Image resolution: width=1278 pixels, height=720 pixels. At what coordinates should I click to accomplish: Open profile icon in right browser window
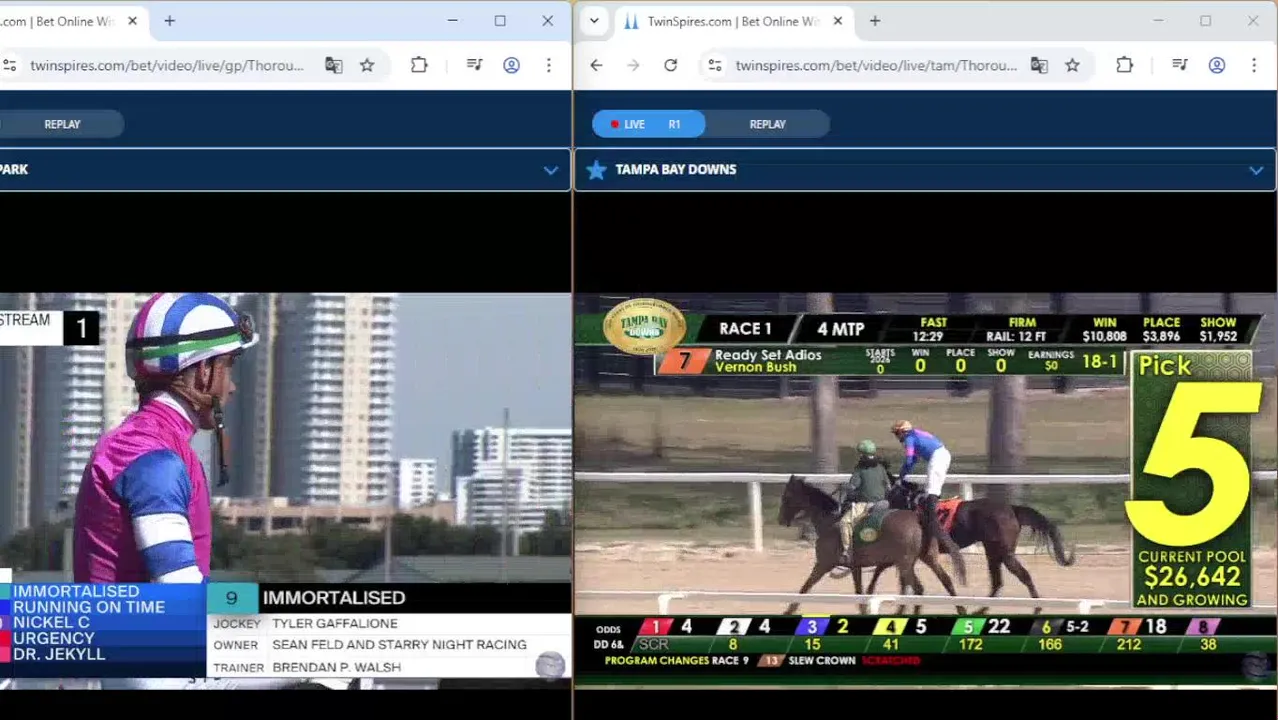click(x=1217, y=65)
